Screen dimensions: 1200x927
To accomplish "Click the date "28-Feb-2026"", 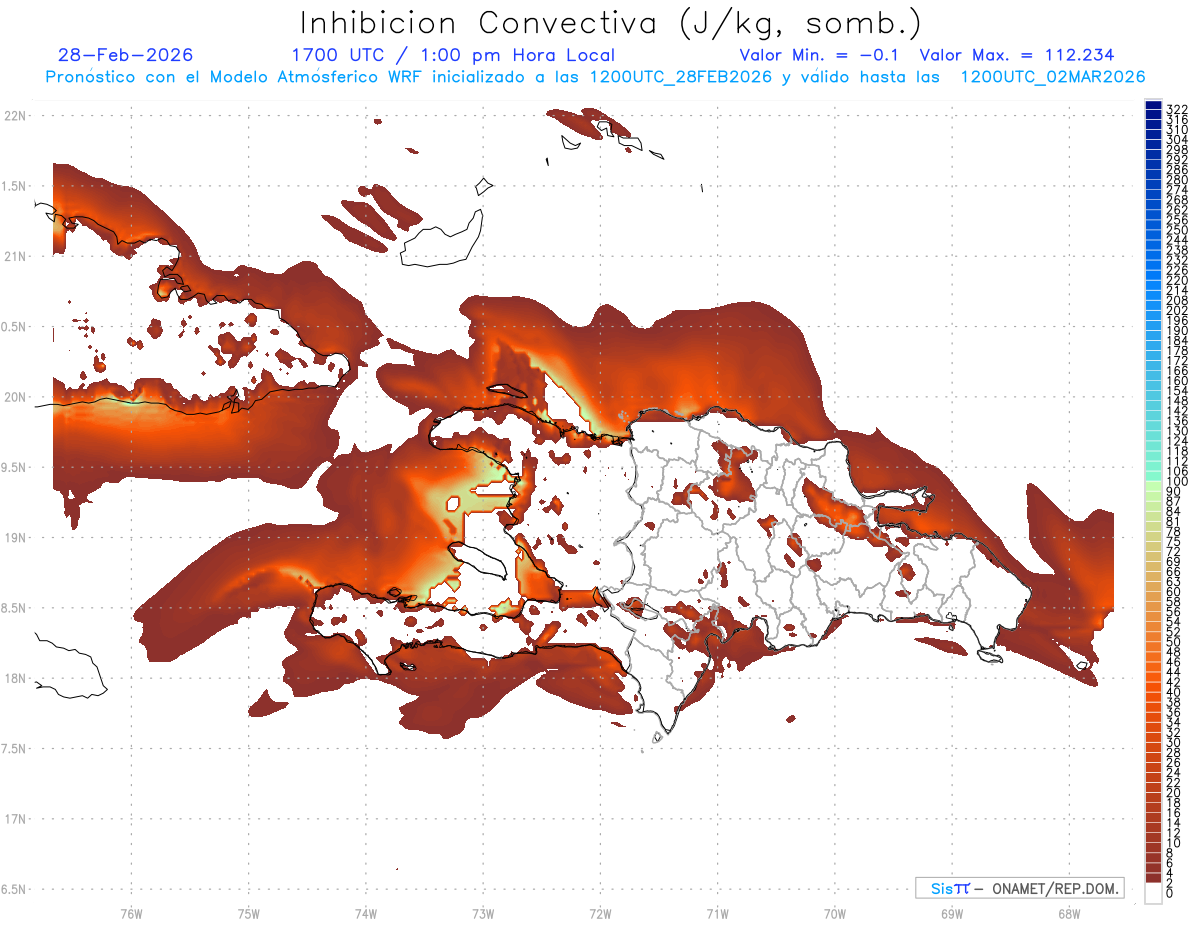I will 126,55.
